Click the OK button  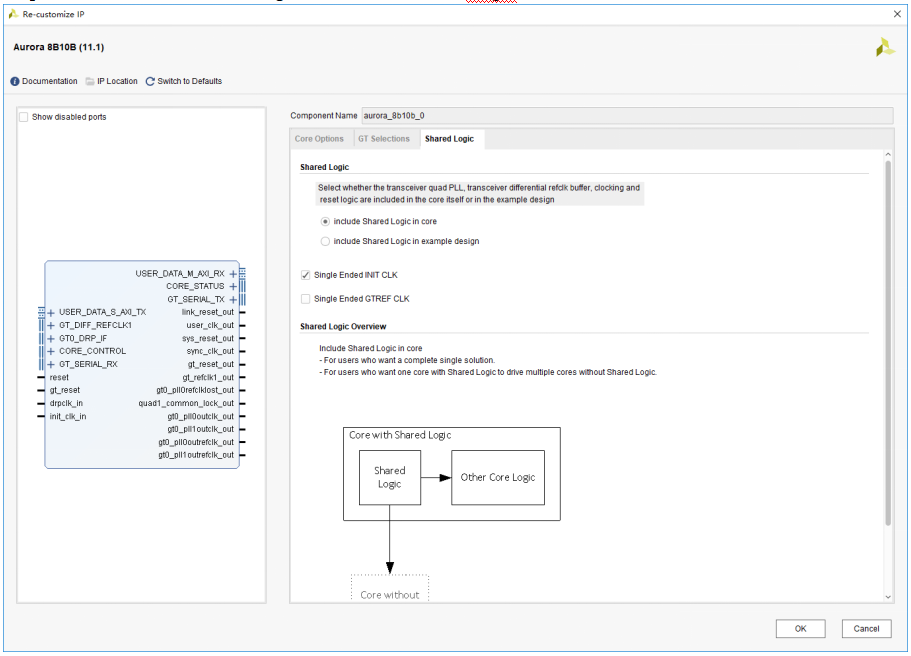(x=801, y=629)
